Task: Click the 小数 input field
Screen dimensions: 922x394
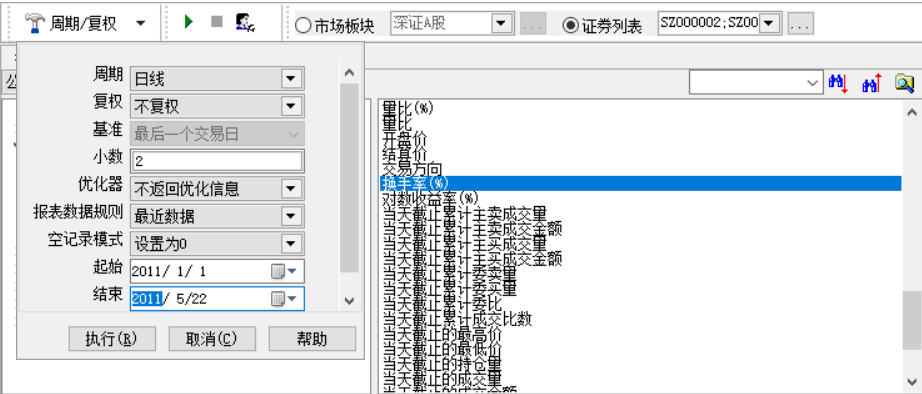Action: (x=217, y=161)
